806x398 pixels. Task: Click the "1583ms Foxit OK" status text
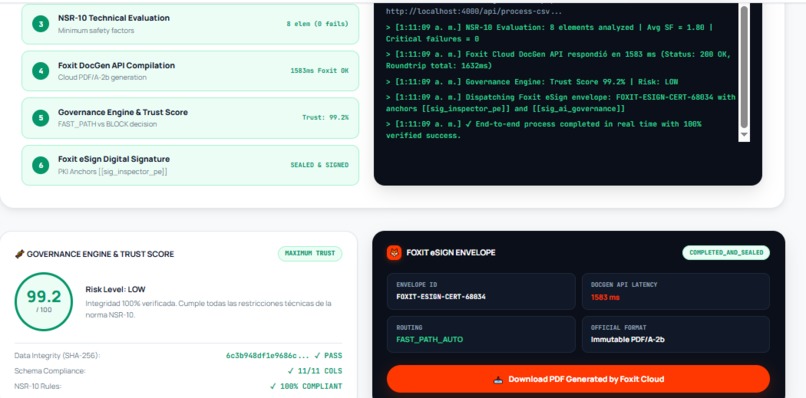pyautogui.click(x=319, y=71)
